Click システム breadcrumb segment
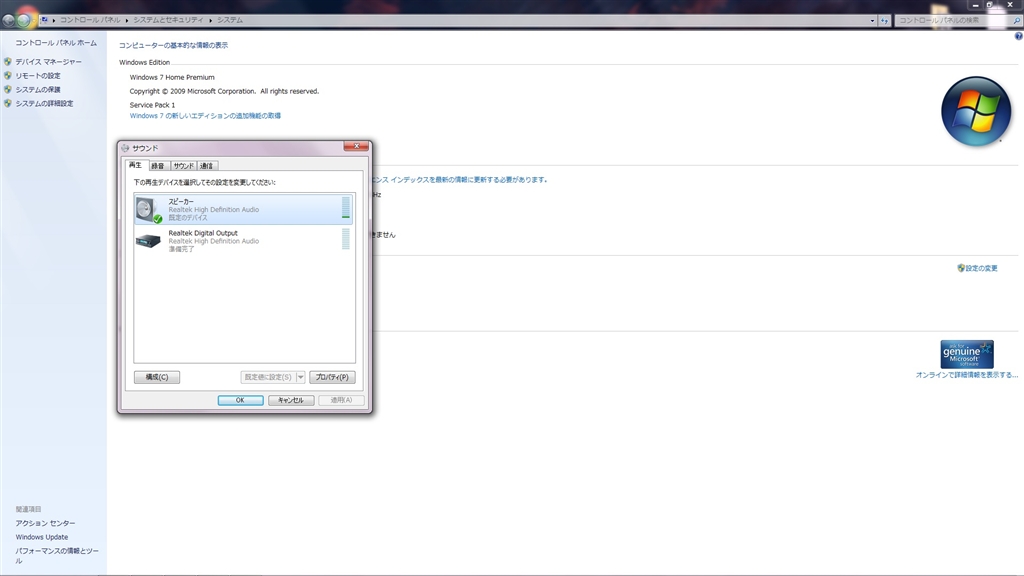1024x576 pixels. 230,20
